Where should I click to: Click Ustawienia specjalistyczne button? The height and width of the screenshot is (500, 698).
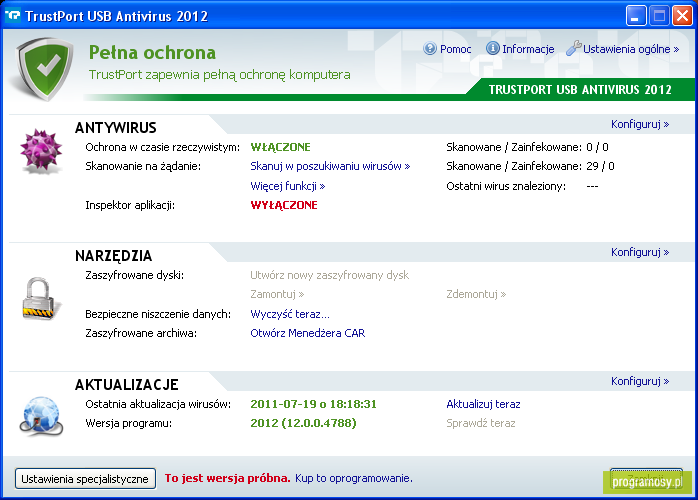point(85,479)
